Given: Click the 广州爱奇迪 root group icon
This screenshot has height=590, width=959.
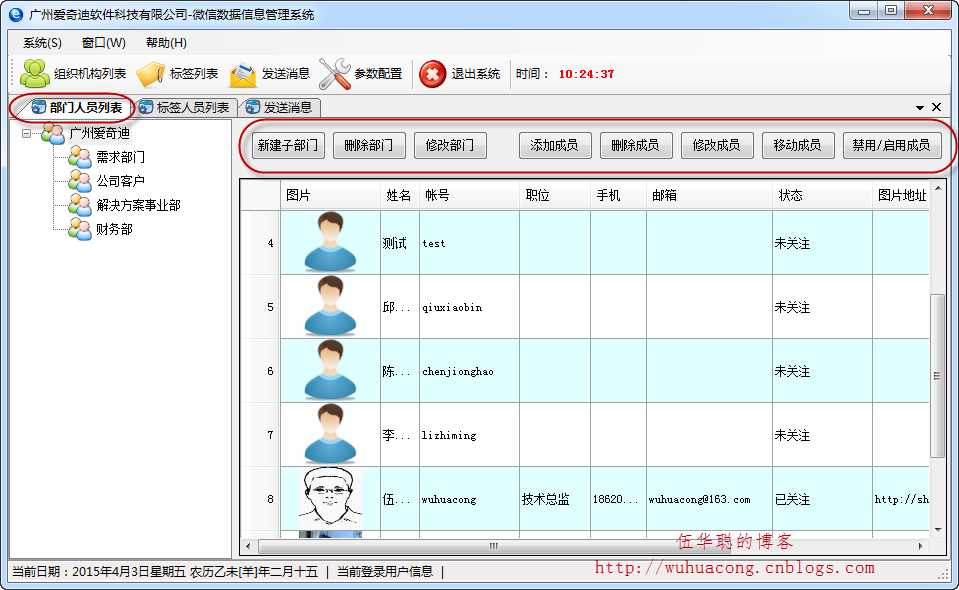Looking at the screenshot, I should (x=53, y=133).
